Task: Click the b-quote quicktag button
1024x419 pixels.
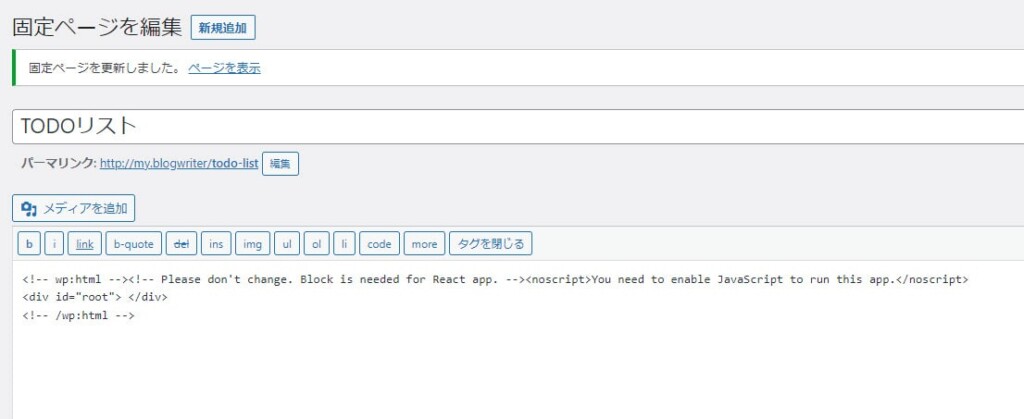Action: pyautogui.click(x=133, y=244)
